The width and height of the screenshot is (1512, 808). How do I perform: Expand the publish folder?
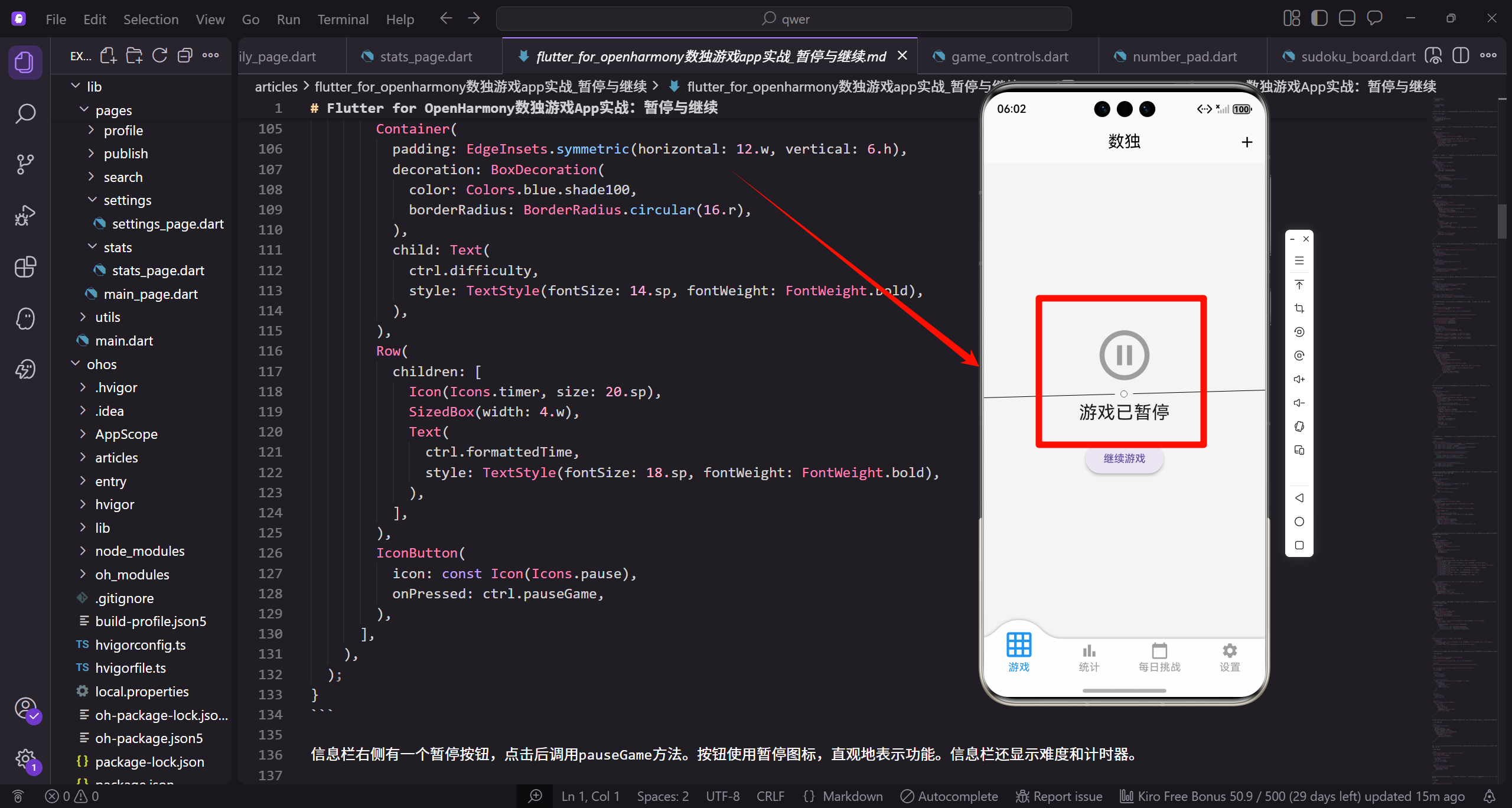141,154
